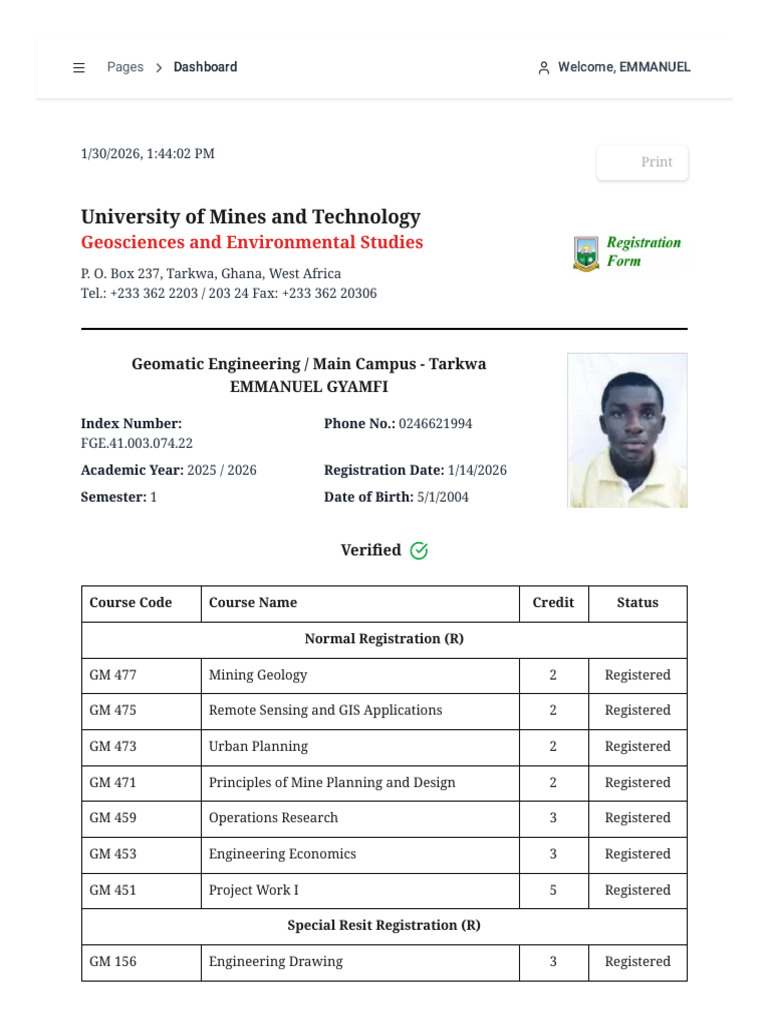Click Geosciences and Environmental Studies heading
This screenshot has width=768, height=1024.
coord(252,242)
